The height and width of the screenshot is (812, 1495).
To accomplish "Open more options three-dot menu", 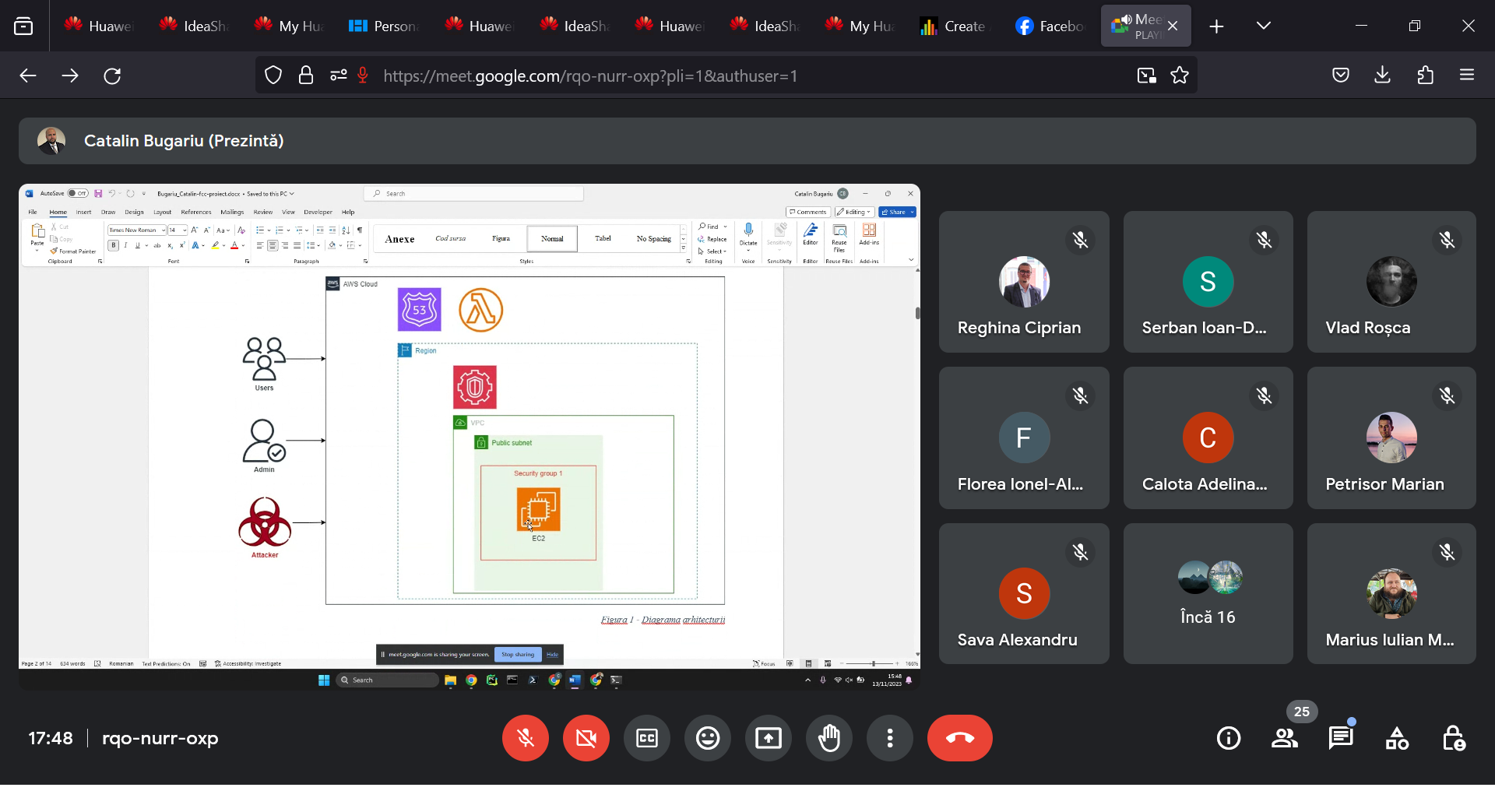I will tap(889, 738).
